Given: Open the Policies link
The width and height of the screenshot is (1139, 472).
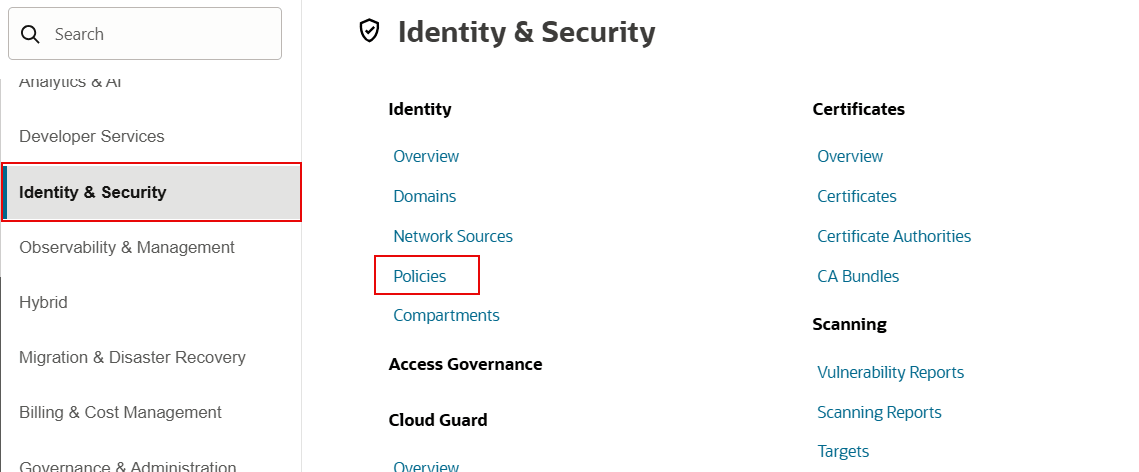Looking at the screenshot, I should (x=419, y=276).
